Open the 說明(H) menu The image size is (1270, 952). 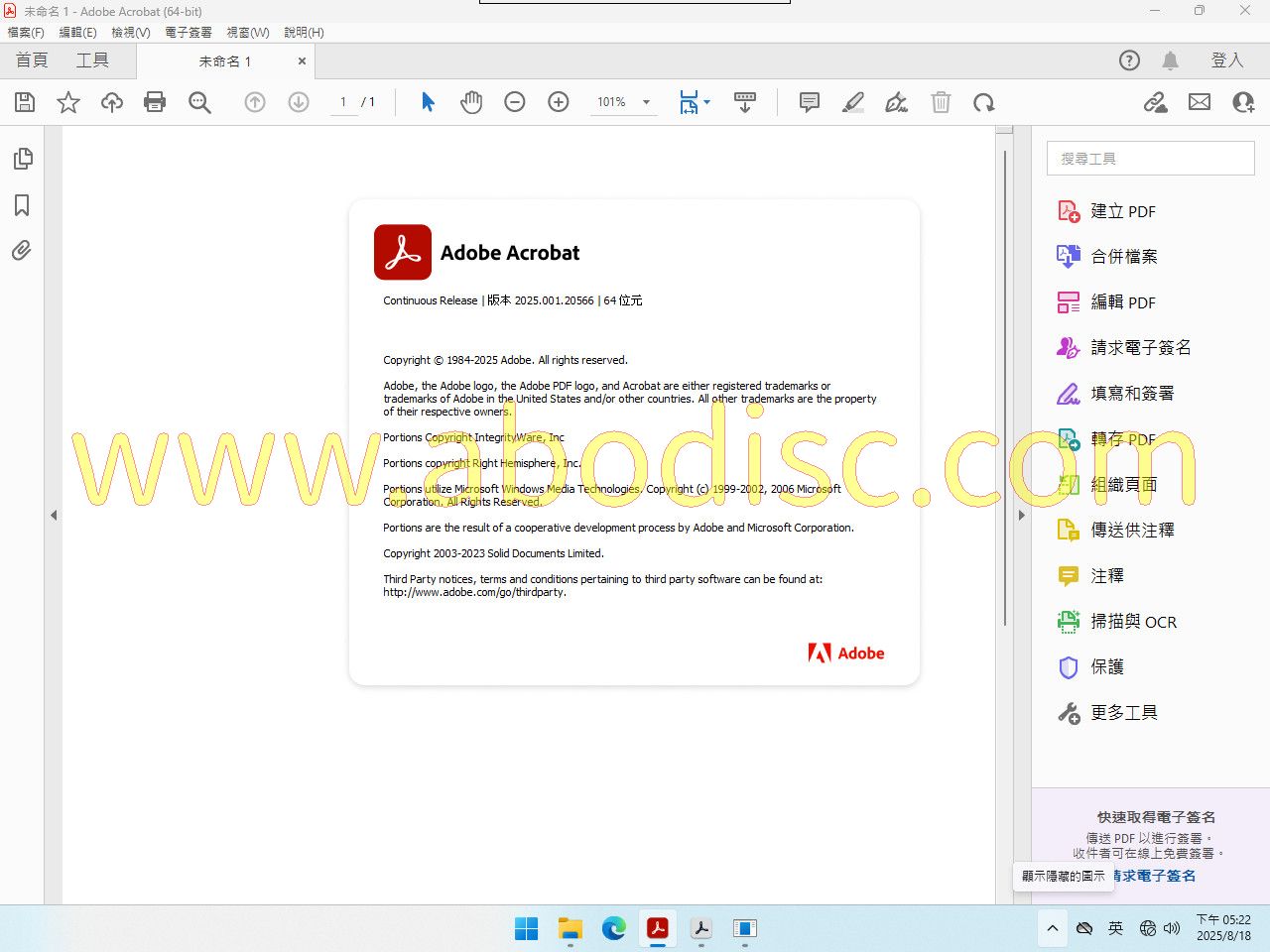coord(304,33)
